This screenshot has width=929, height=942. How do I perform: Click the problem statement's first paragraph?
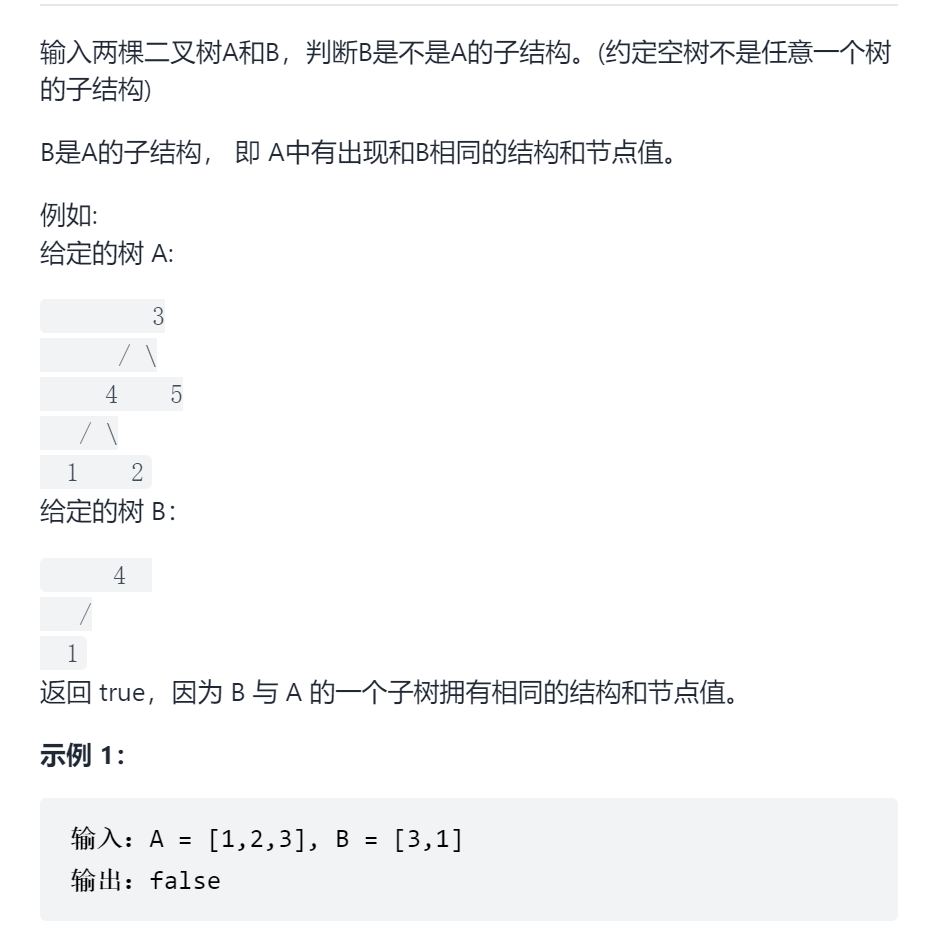(466, 71)
